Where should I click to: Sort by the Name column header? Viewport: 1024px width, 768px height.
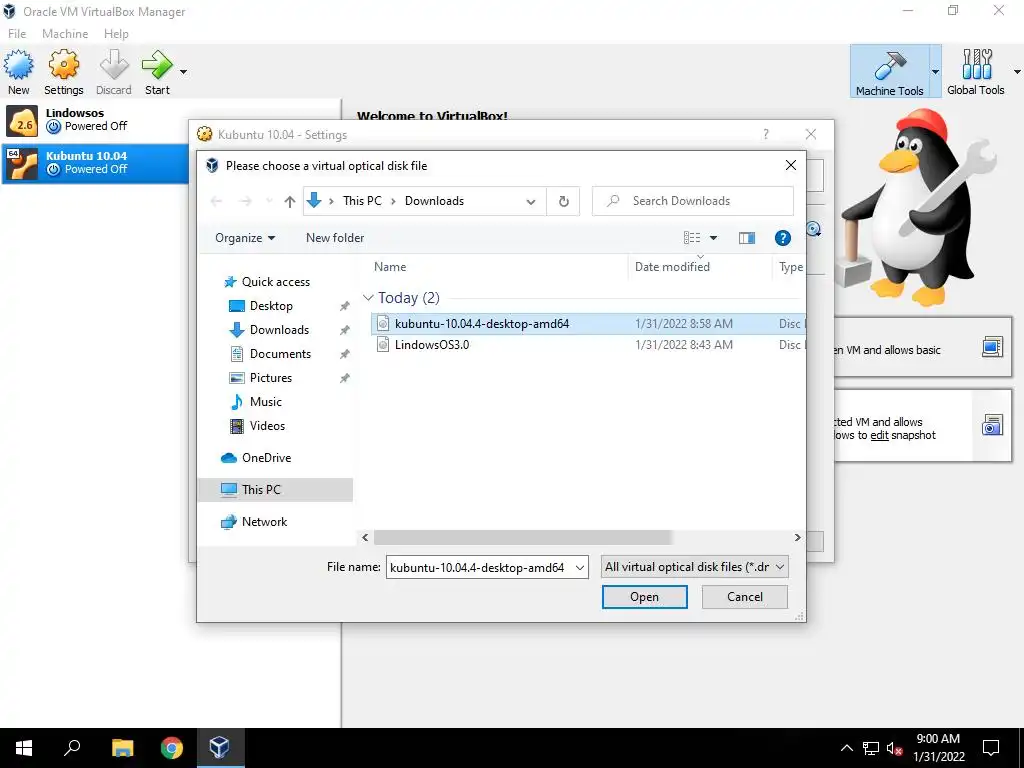[390, 266]
